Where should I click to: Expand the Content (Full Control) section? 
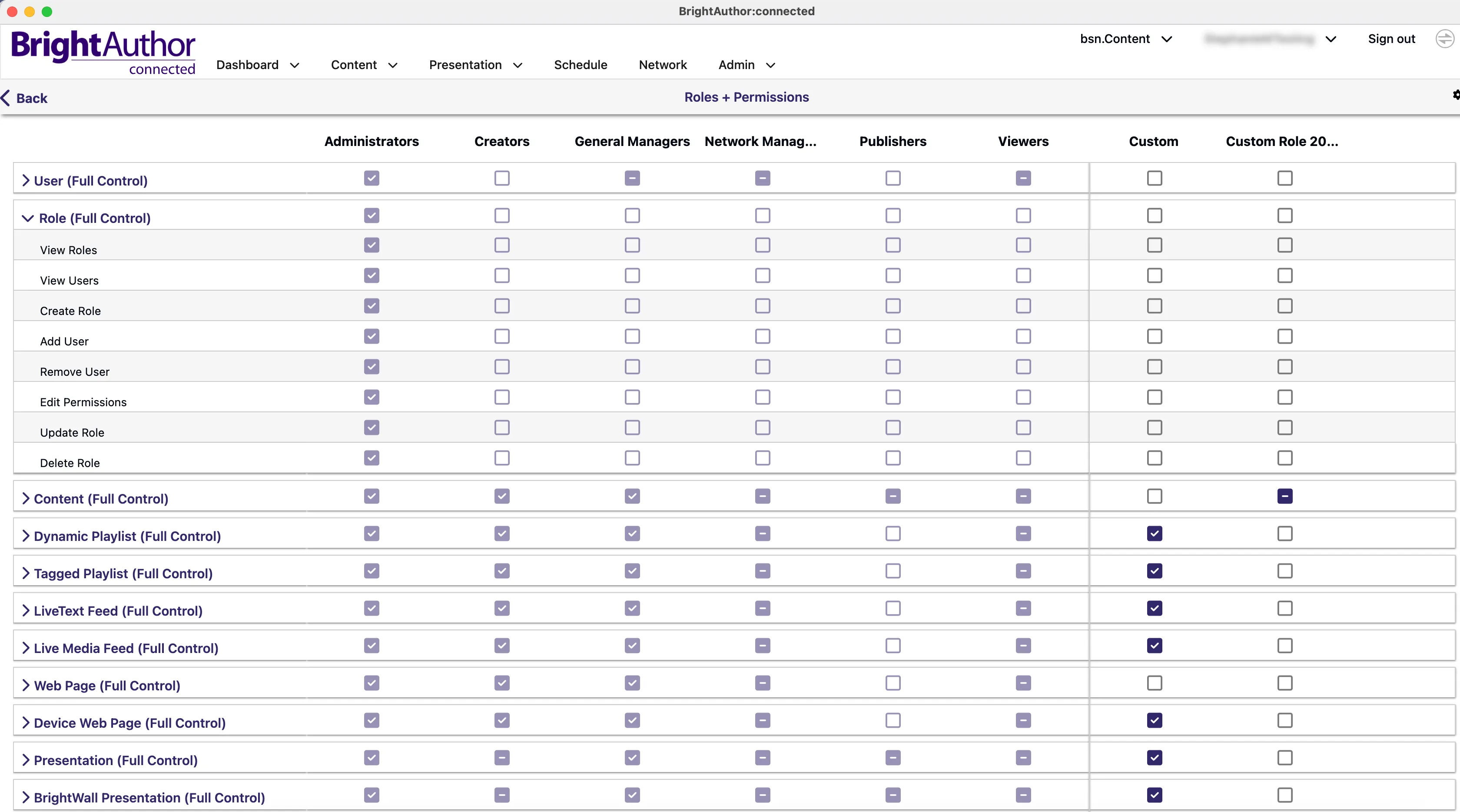click(x=26, y=498)
